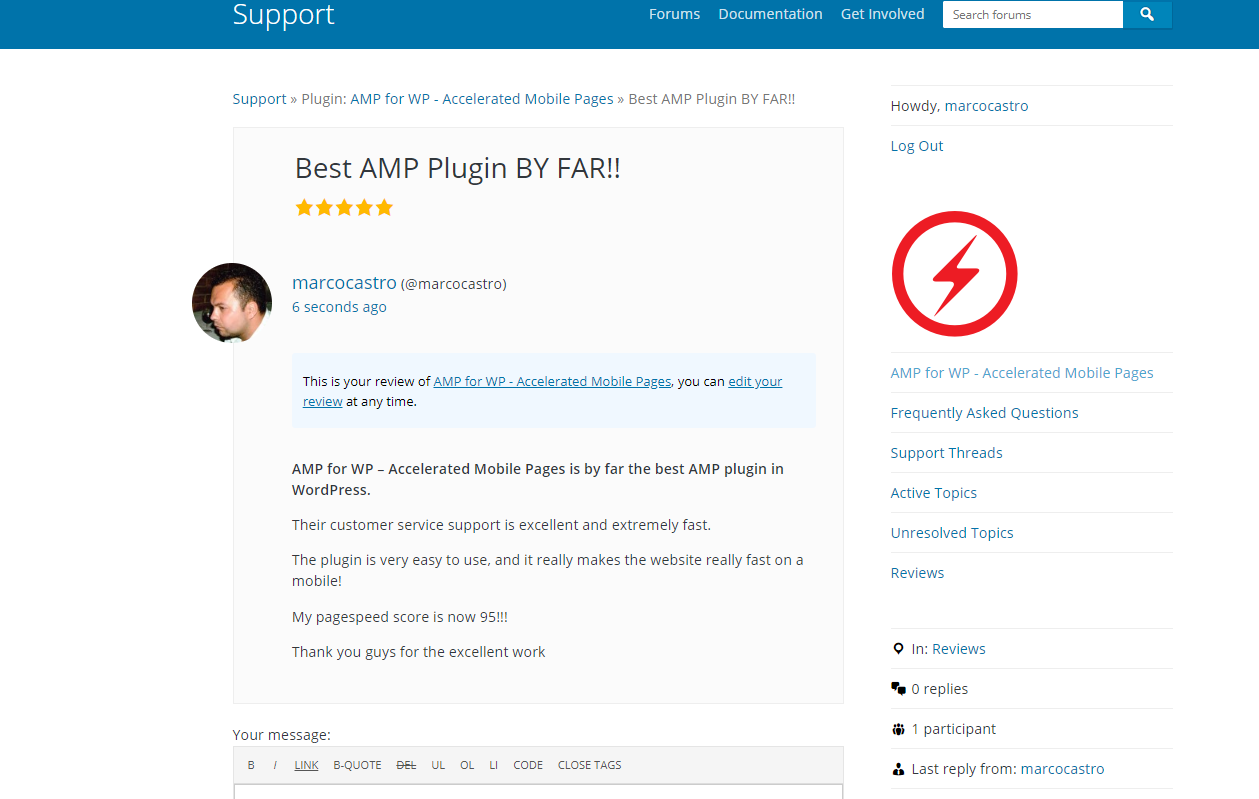Image resolution: width=1259 pixels, height=799 pixels.
Task: Click the '0 replies' text
Action: pos(940,689)
